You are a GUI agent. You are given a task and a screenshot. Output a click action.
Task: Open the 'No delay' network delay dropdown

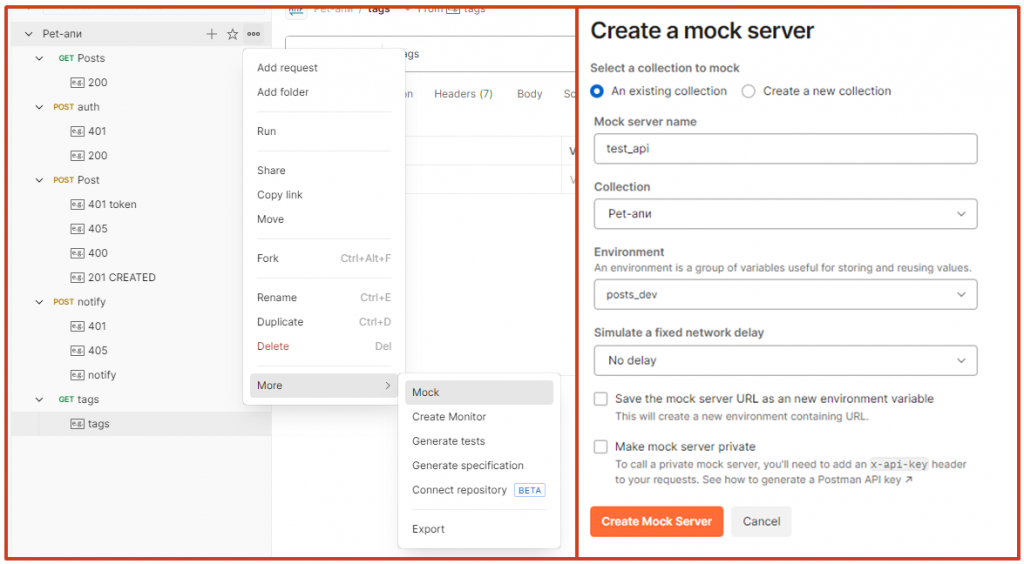pos(785,360)
